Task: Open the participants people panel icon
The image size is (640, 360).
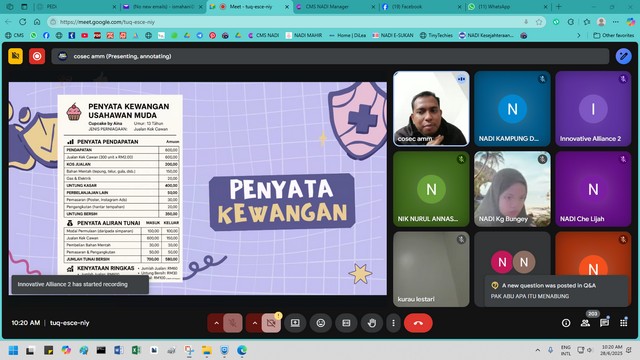Action: (585, 323)
